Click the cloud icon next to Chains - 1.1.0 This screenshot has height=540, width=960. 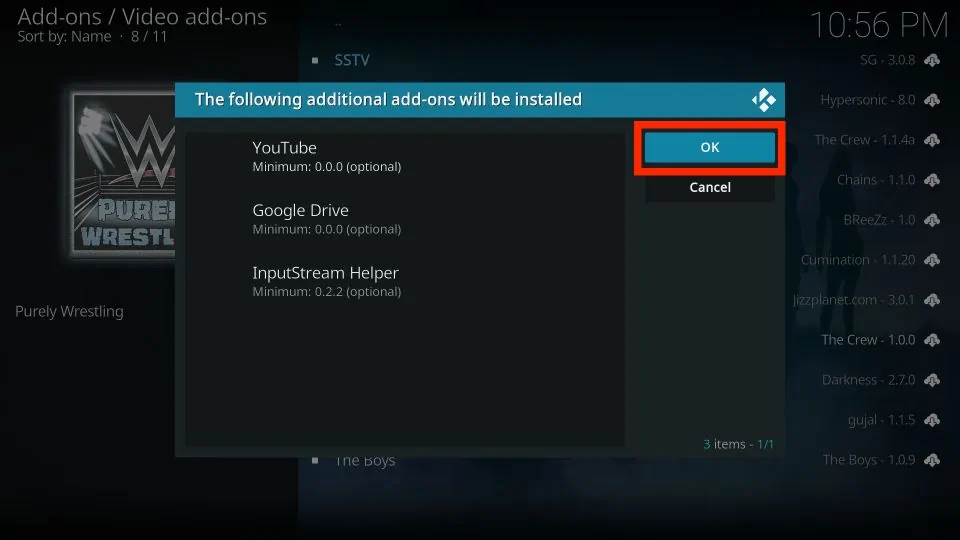click(932, 180)
